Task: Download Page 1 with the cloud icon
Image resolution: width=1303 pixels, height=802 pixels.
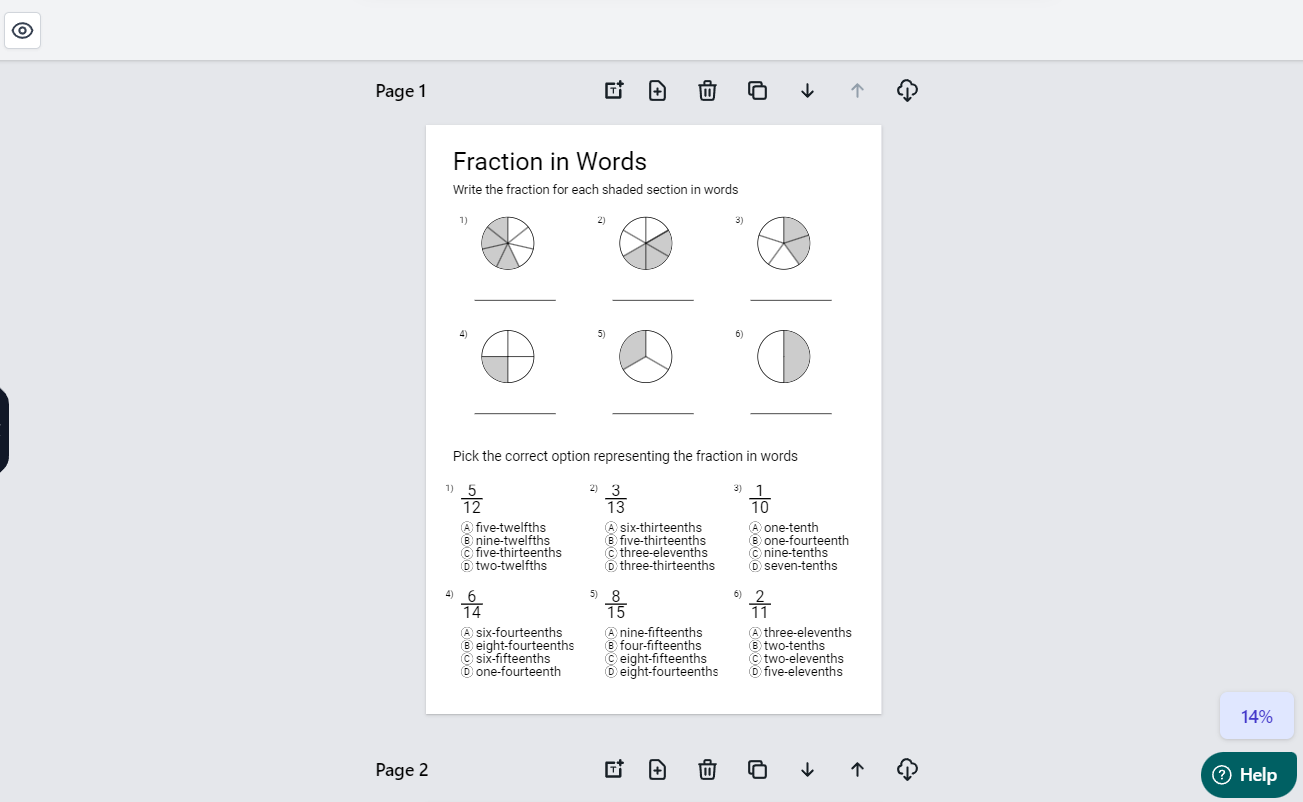Action: [x=907, y=90]
